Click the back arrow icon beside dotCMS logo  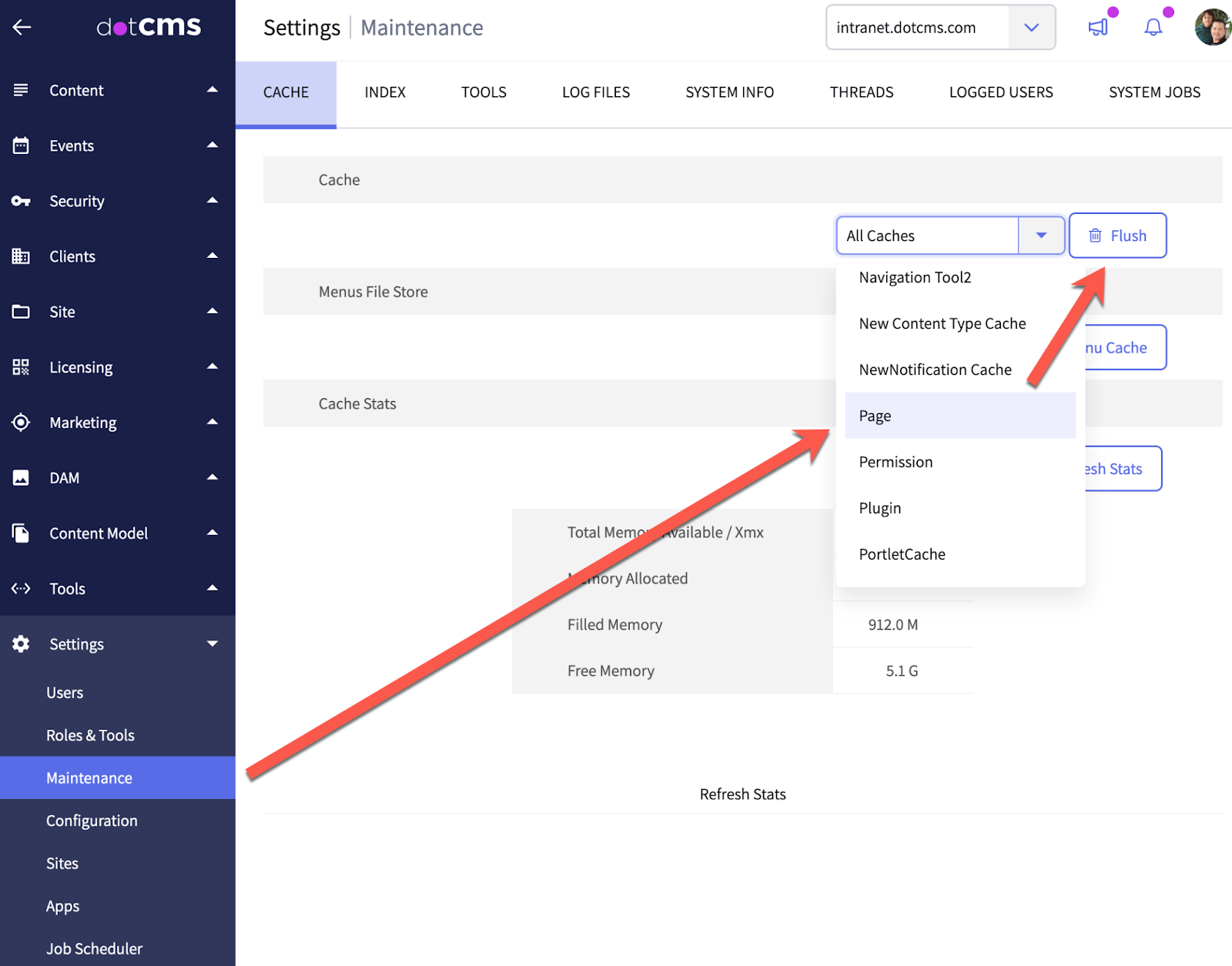click(22, 28)
